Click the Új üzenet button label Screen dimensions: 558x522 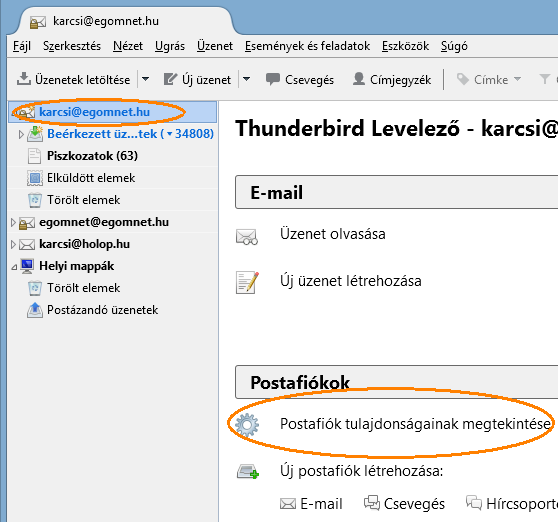[x=206, y=79]
